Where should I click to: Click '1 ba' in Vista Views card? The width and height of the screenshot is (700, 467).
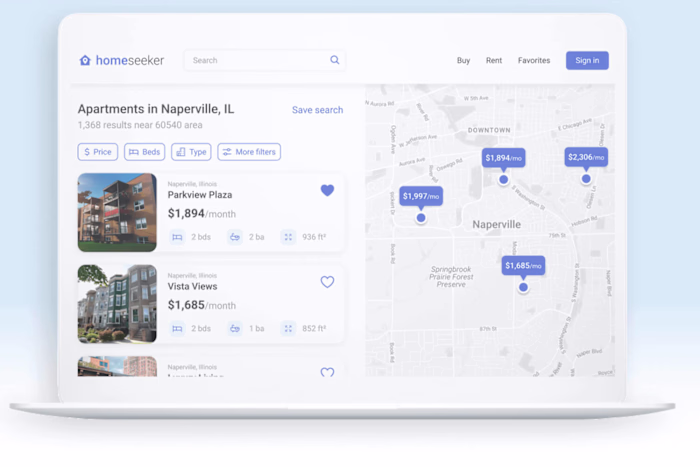pyautogui.click(x=257, y=329)
